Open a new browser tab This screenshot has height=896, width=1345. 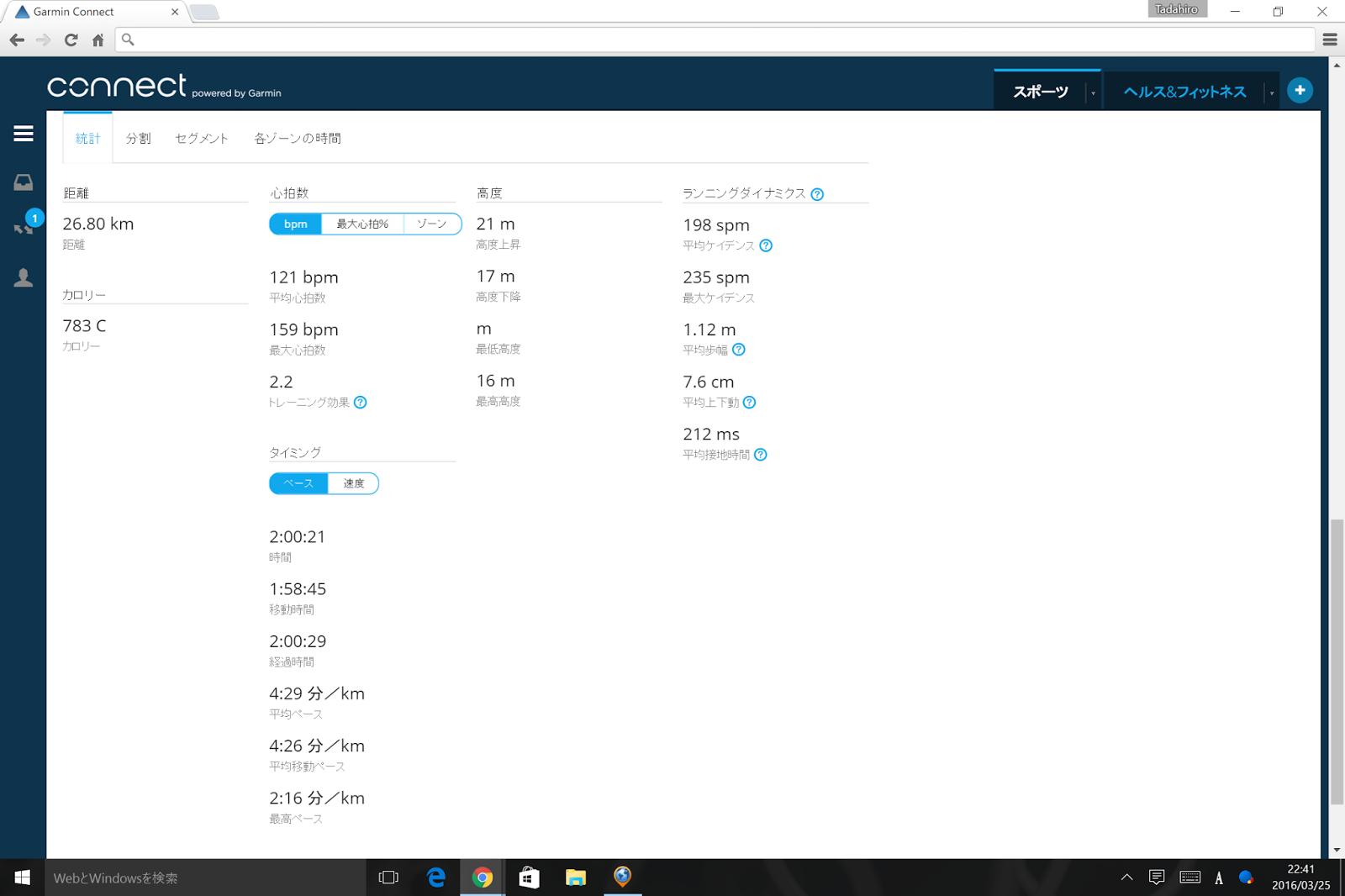204,12
